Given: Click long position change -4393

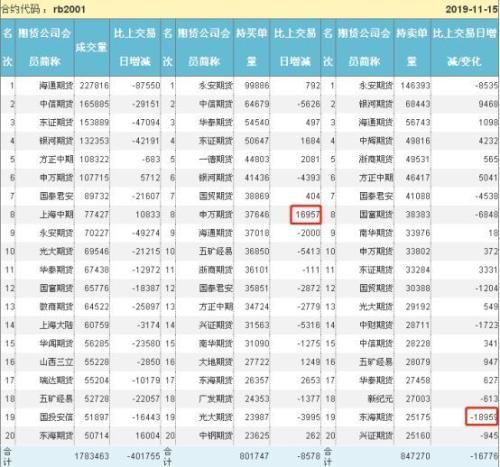Looking at the screenshot, I should (x=308, y=178).
